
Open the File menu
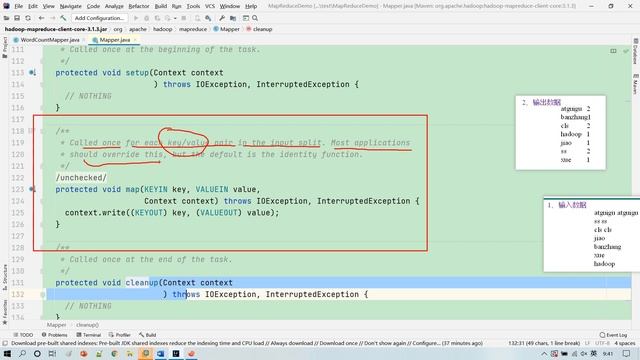18,6
